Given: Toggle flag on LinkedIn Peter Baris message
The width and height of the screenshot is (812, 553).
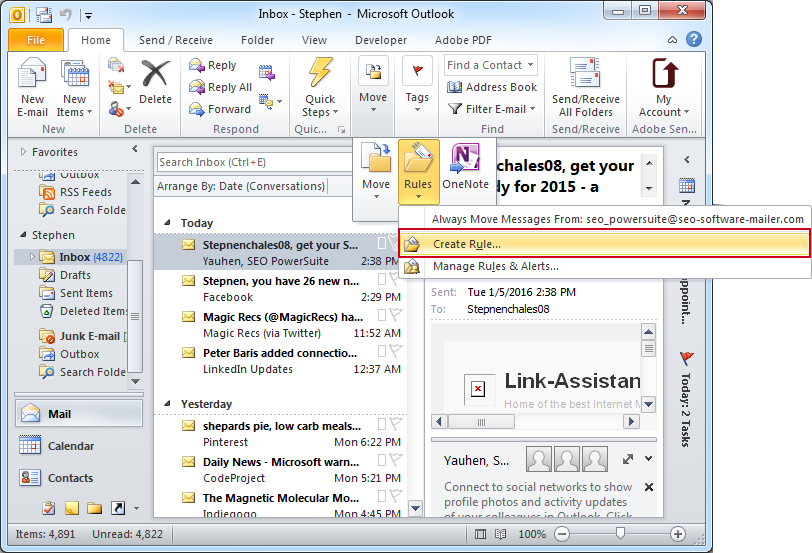Looking at the screenshot, I should 395,354.
